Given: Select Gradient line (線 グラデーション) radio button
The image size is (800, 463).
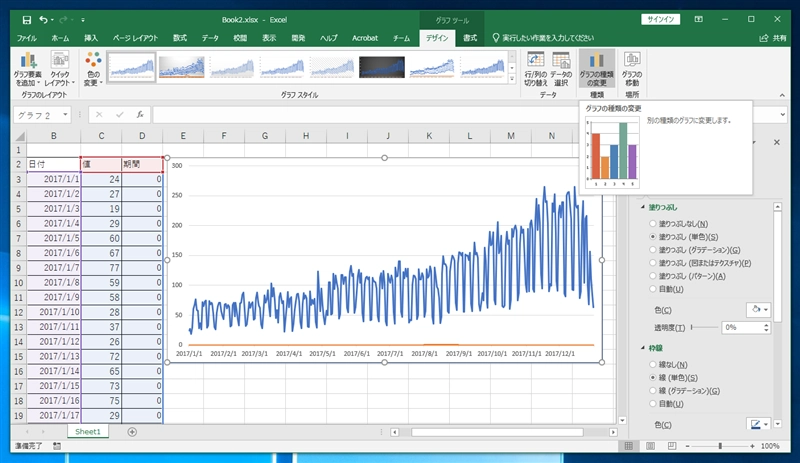Looking at the screenshot, I should pyautogui.click(x=653, y=391).
